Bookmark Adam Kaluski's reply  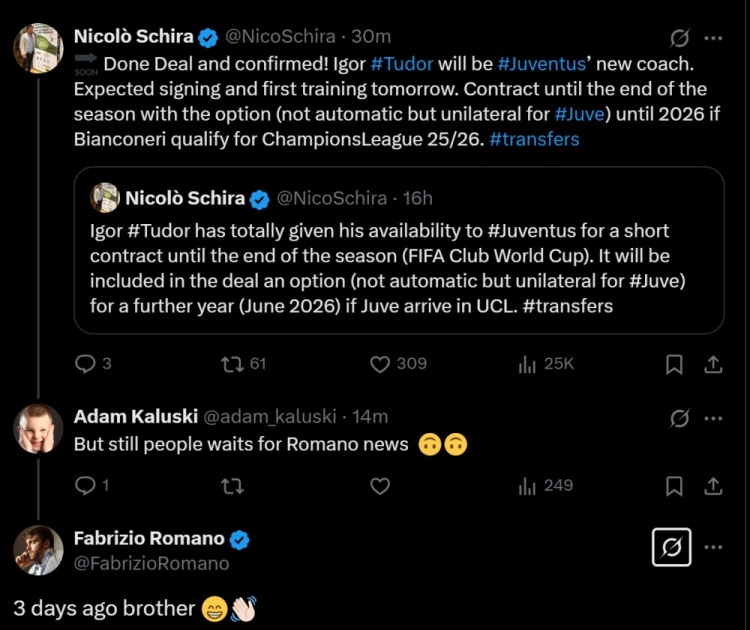point(675,486)
